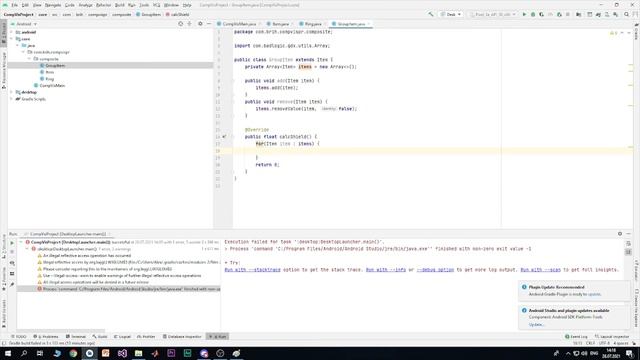Image resolution: width=640 pixels, height=360 pixels.
Task: Open Windows notification center icon
Action: (629, 353)
